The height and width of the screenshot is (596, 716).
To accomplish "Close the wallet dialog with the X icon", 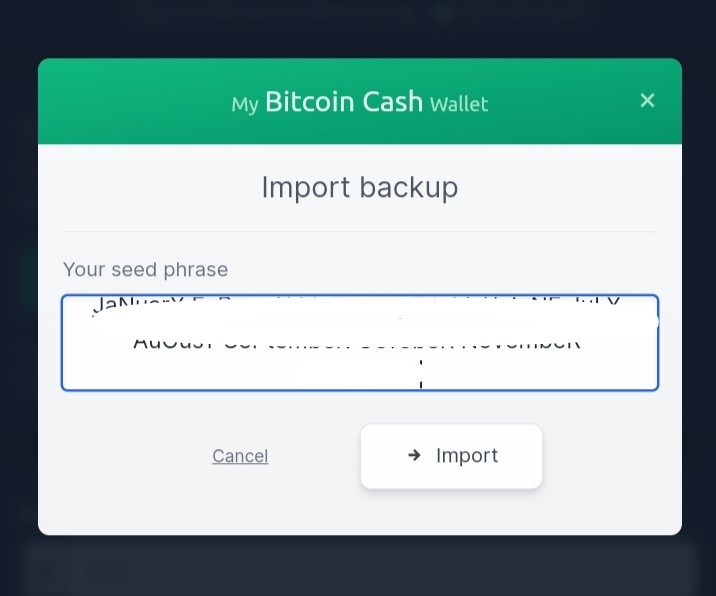I will pyautogui.click(x=647, y=100).
